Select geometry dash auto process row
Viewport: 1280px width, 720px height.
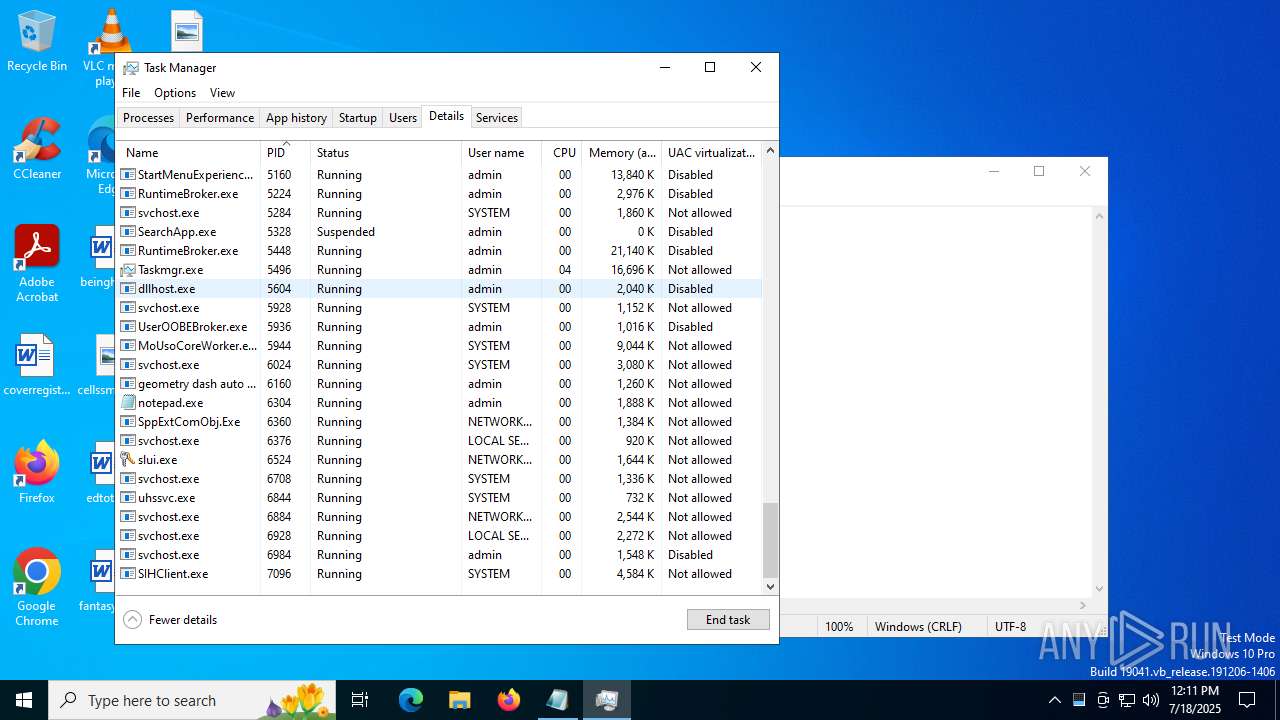tap(439, 384)
